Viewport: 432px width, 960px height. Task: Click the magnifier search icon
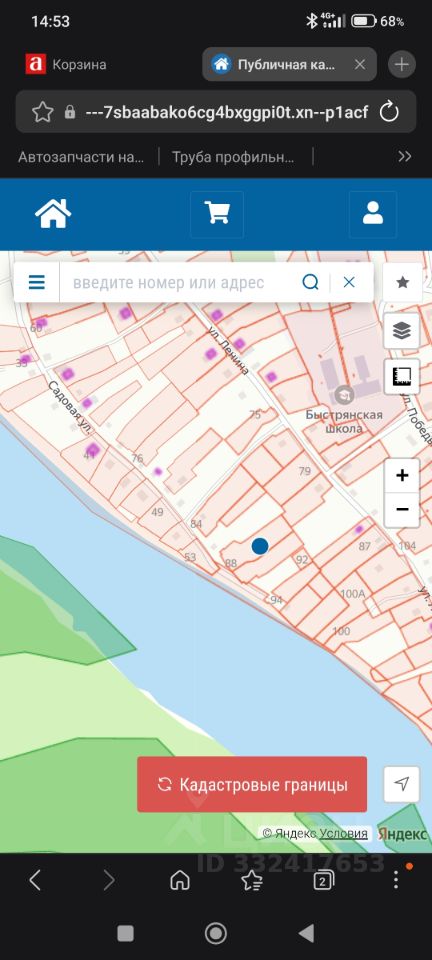(311, 282)
